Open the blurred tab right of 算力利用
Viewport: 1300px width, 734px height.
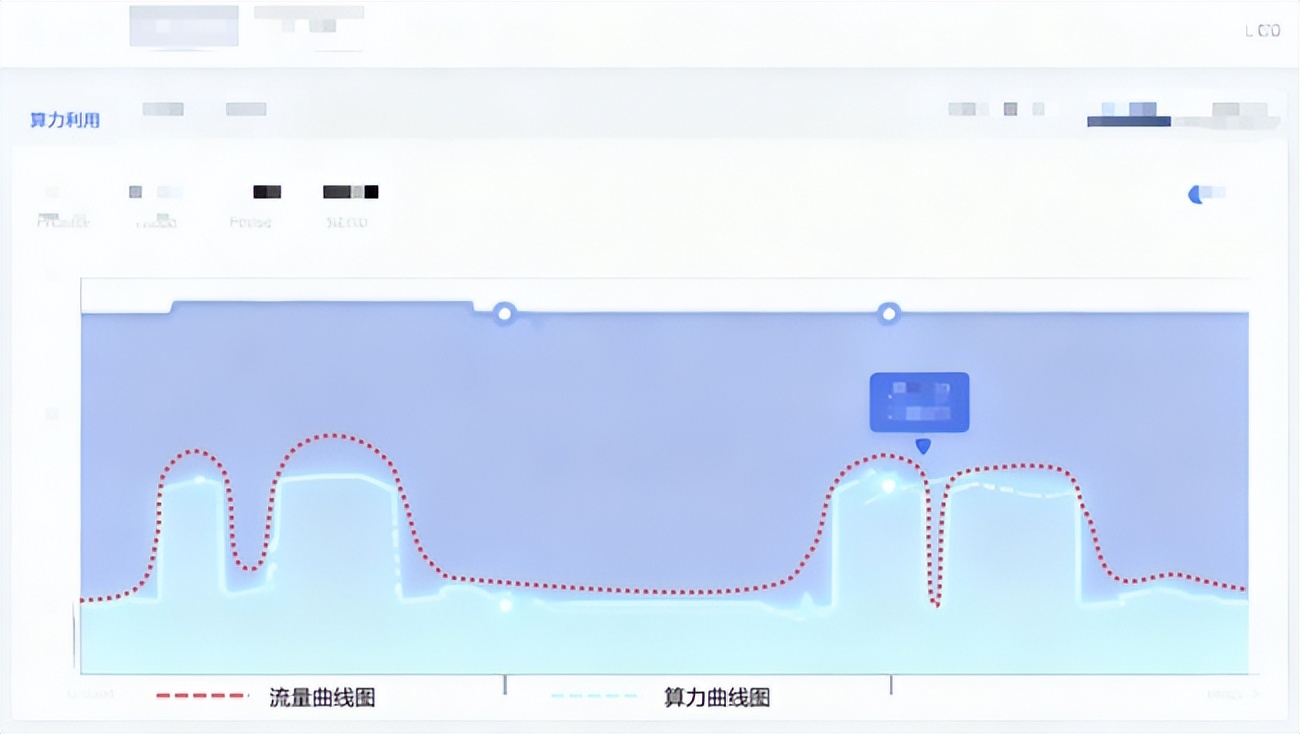point(162,109)
